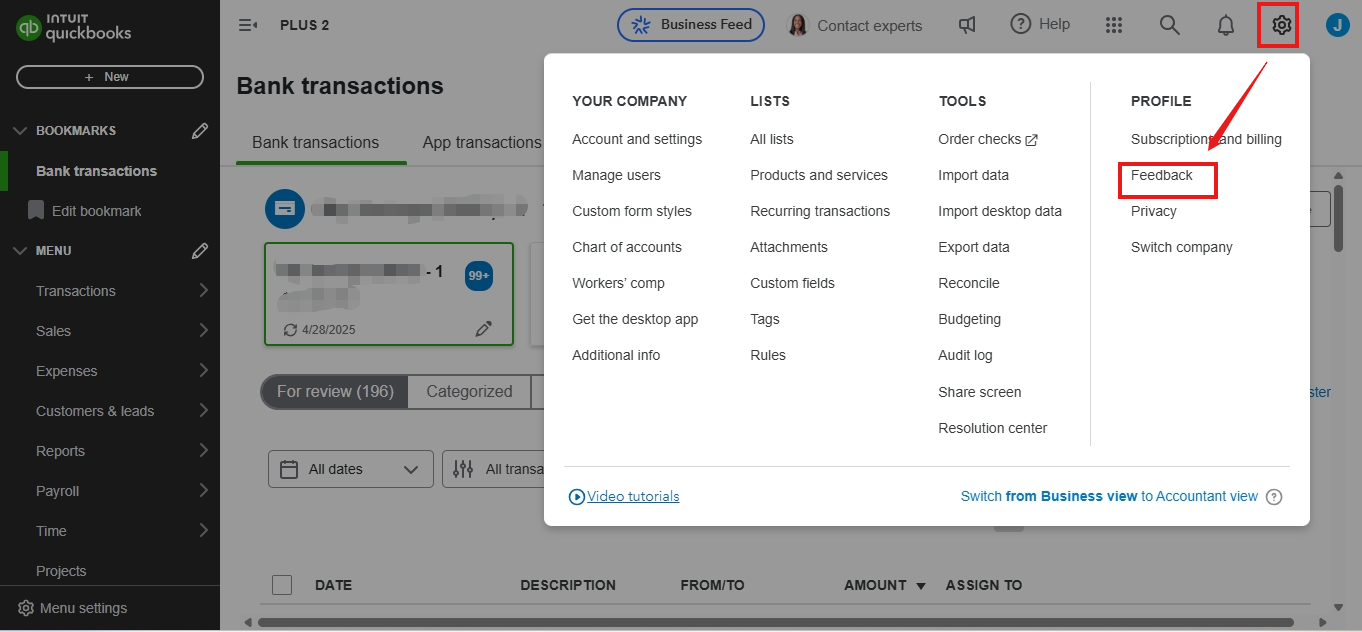The width and height of the screenshot is (1362, 632).
Task: Open Reconcile tool
Action: [x=969, y=283]
